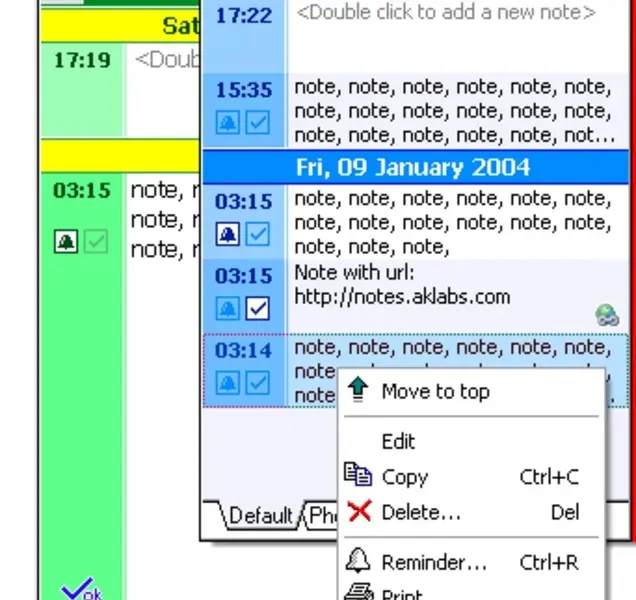Choose Move to top from the context menu
The height and width of the screenshot is (600, 636).
tap(471, 392)
